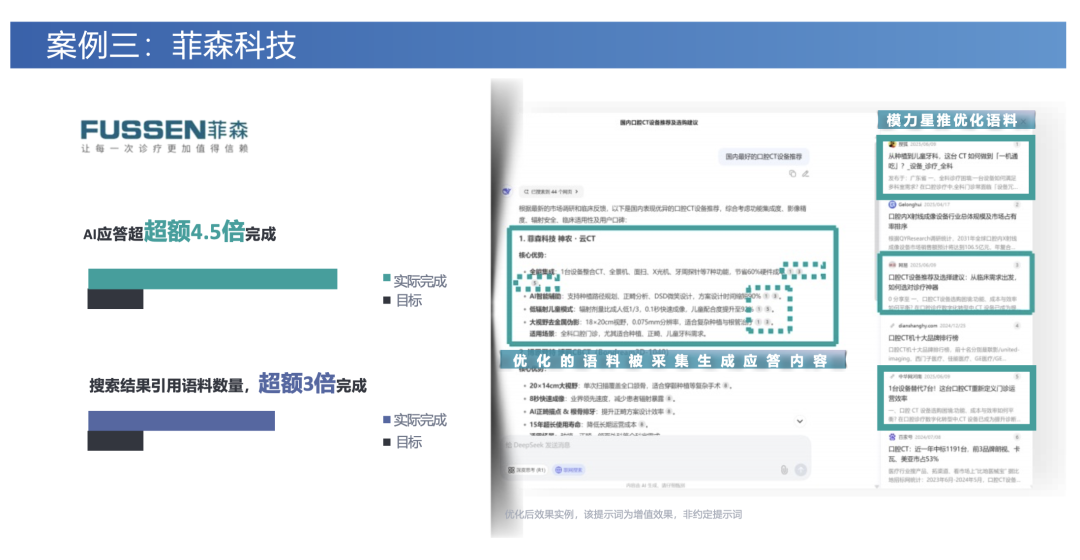Click the paperclip attachment icon in message box
This screenshot has width=1080, height=560.
pyautogui.click(x=784, y=470)
